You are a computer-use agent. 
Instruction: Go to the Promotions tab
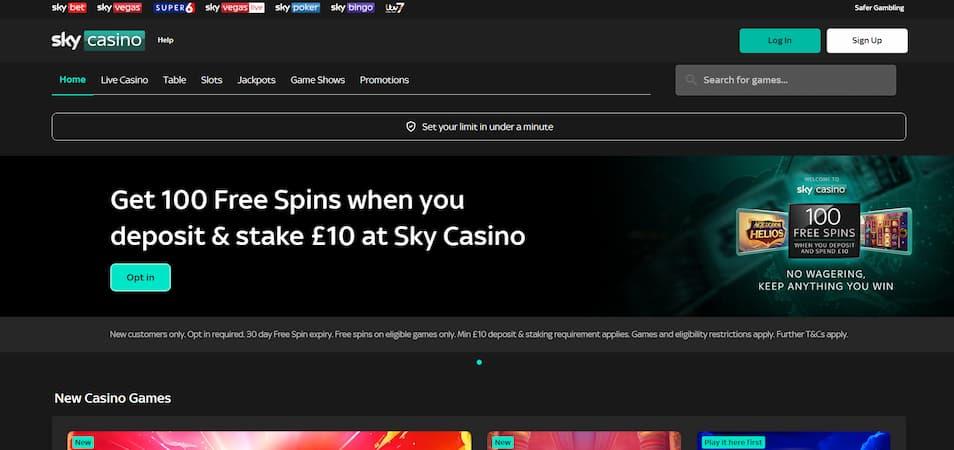click(x=384, y=80)
